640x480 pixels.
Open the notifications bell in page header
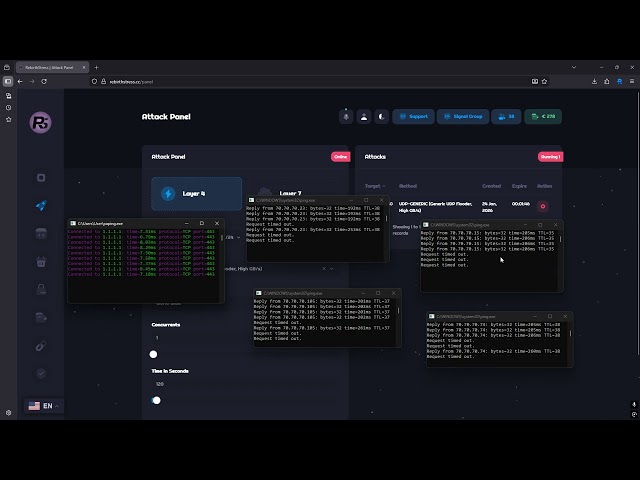[x=346, y=117]
